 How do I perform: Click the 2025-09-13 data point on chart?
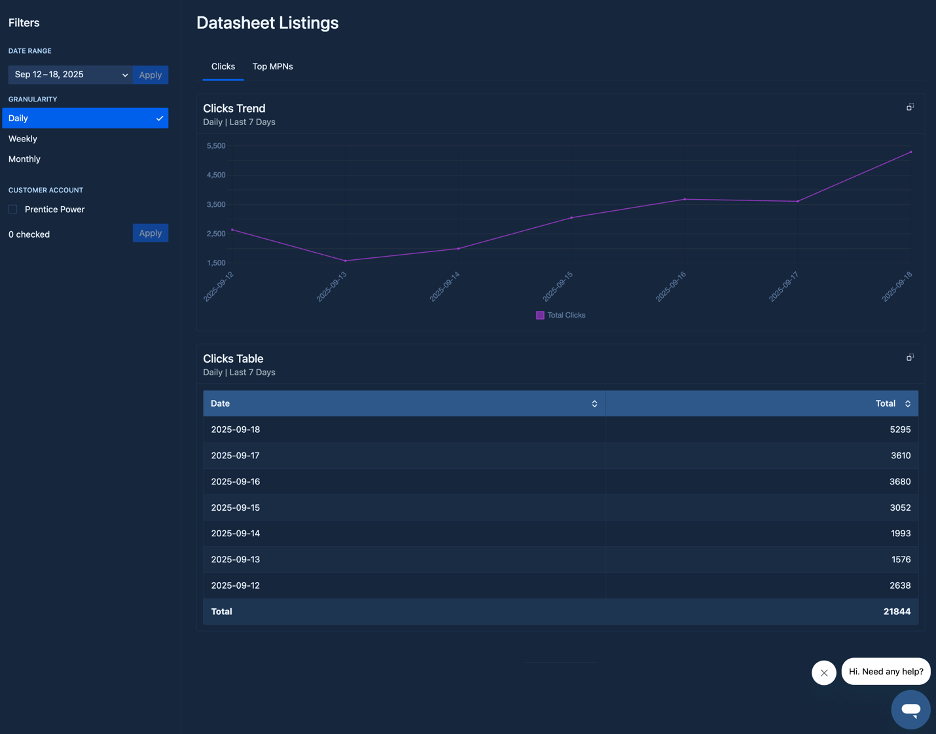click(x=345, y=261)
